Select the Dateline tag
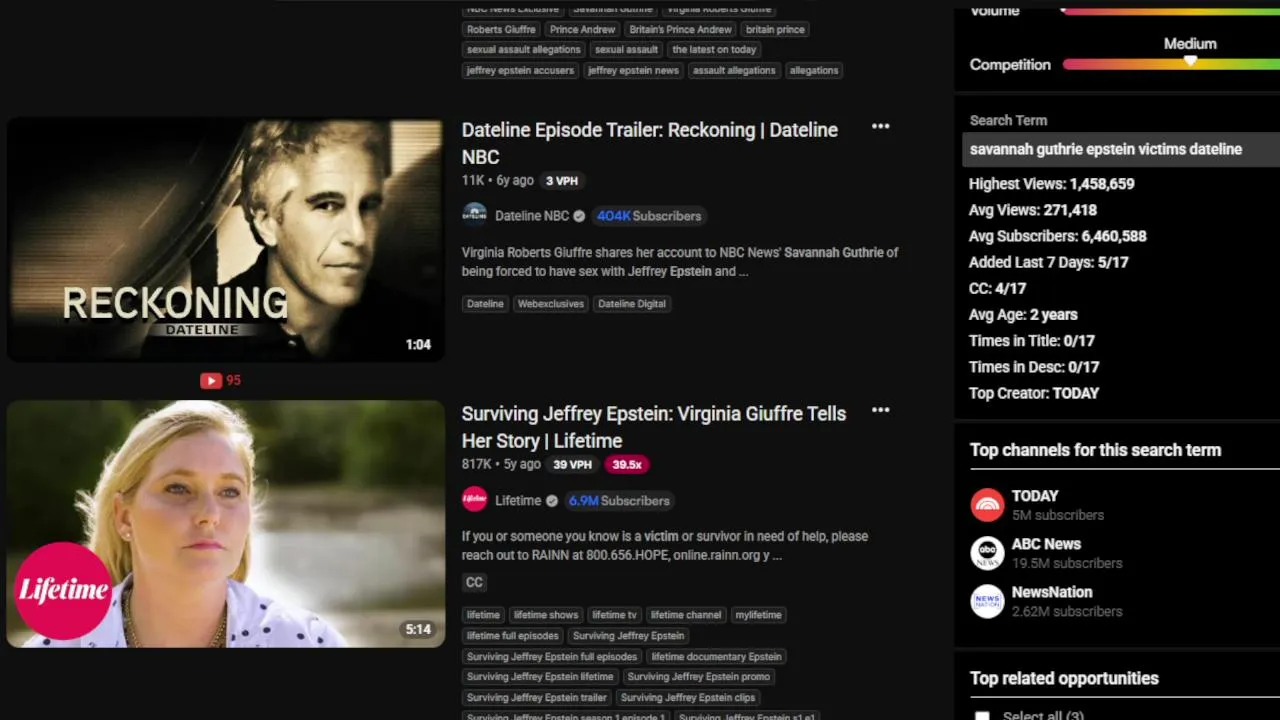This screenshot has width=1280, height=720. pos(485,304)
